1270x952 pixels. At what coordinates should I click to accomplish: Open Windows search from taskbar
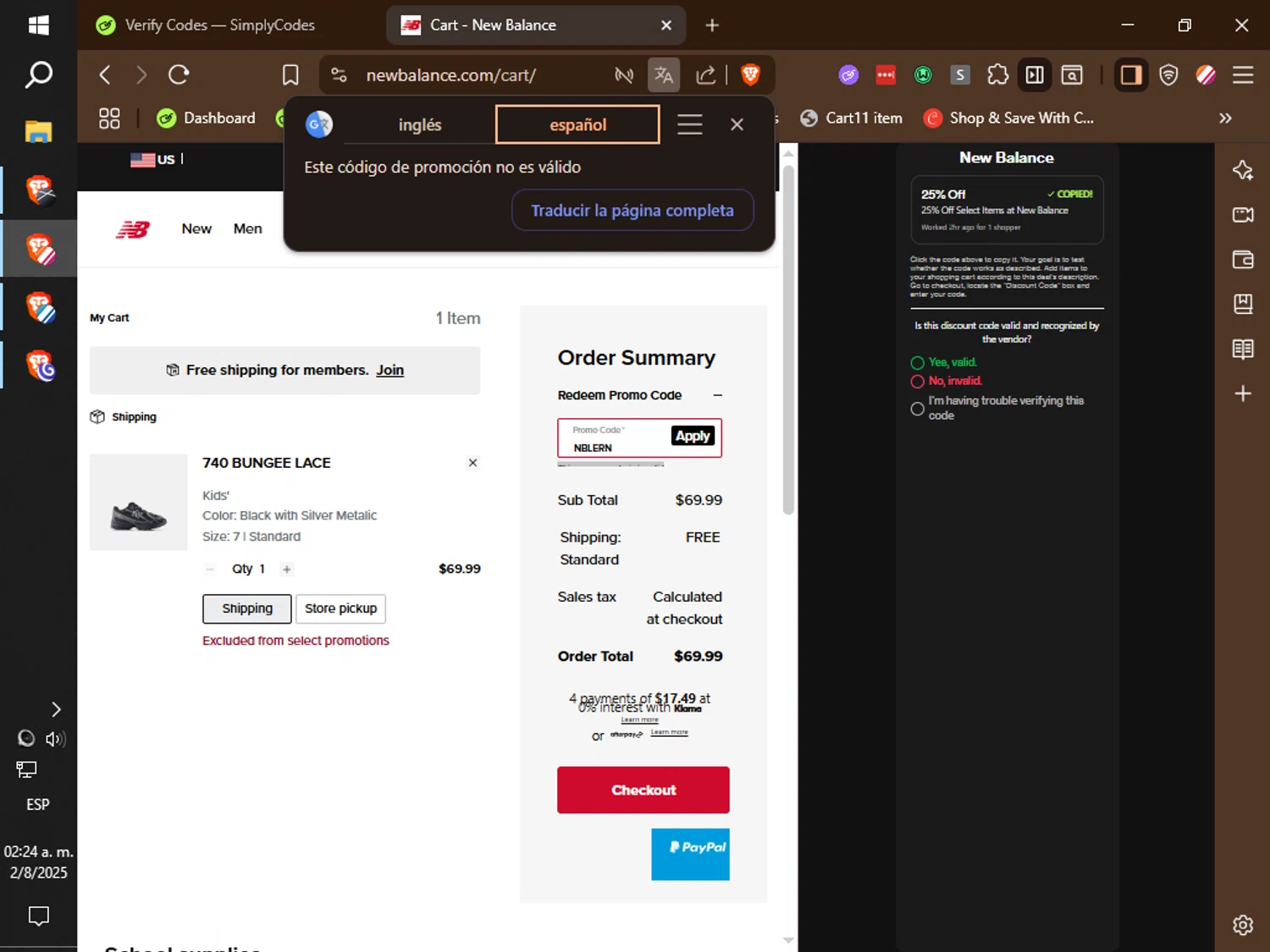pos(38,75)
